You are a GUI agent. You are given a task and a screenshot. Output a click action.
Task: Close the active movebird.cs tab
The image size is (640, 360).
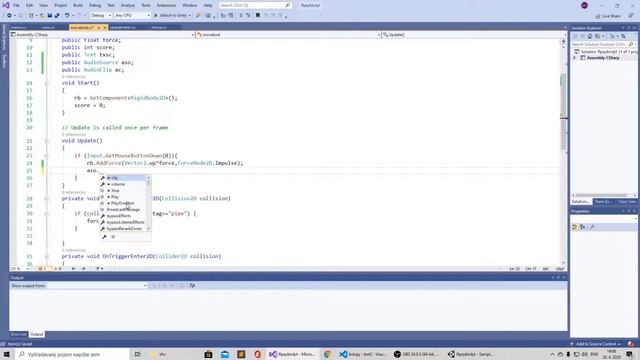104,27
